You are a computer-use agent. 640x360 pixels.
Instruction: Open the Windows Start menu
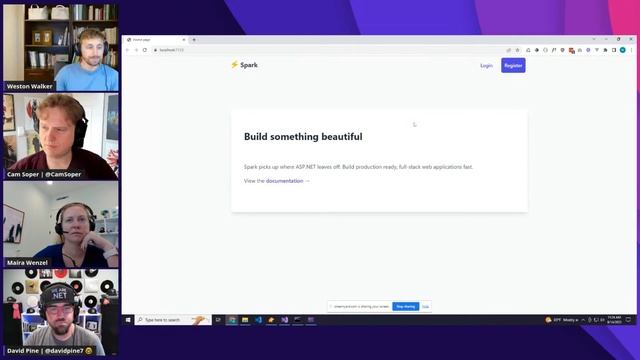[x=128, y=320]
